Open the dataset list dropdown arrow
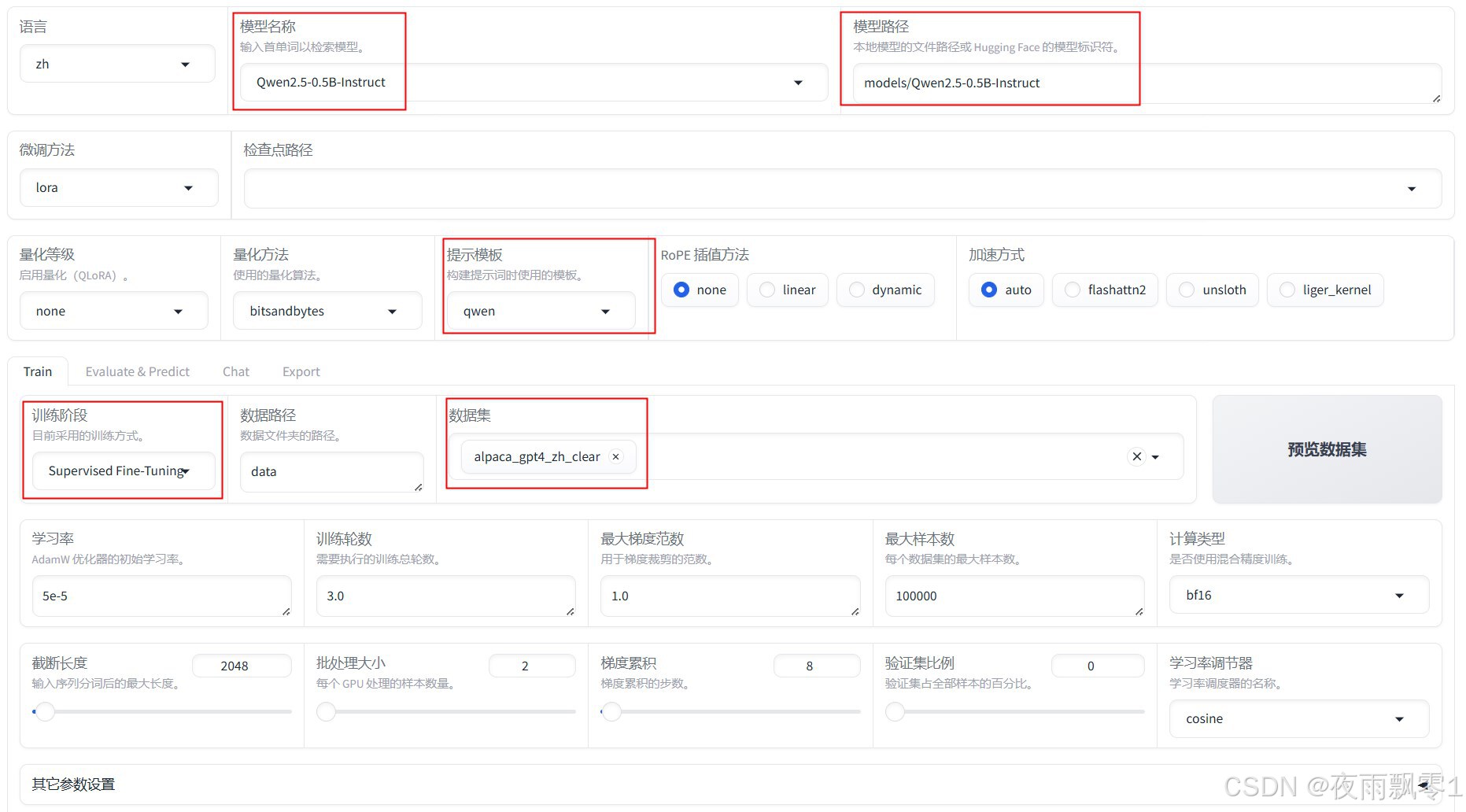 click(1155, 457)
